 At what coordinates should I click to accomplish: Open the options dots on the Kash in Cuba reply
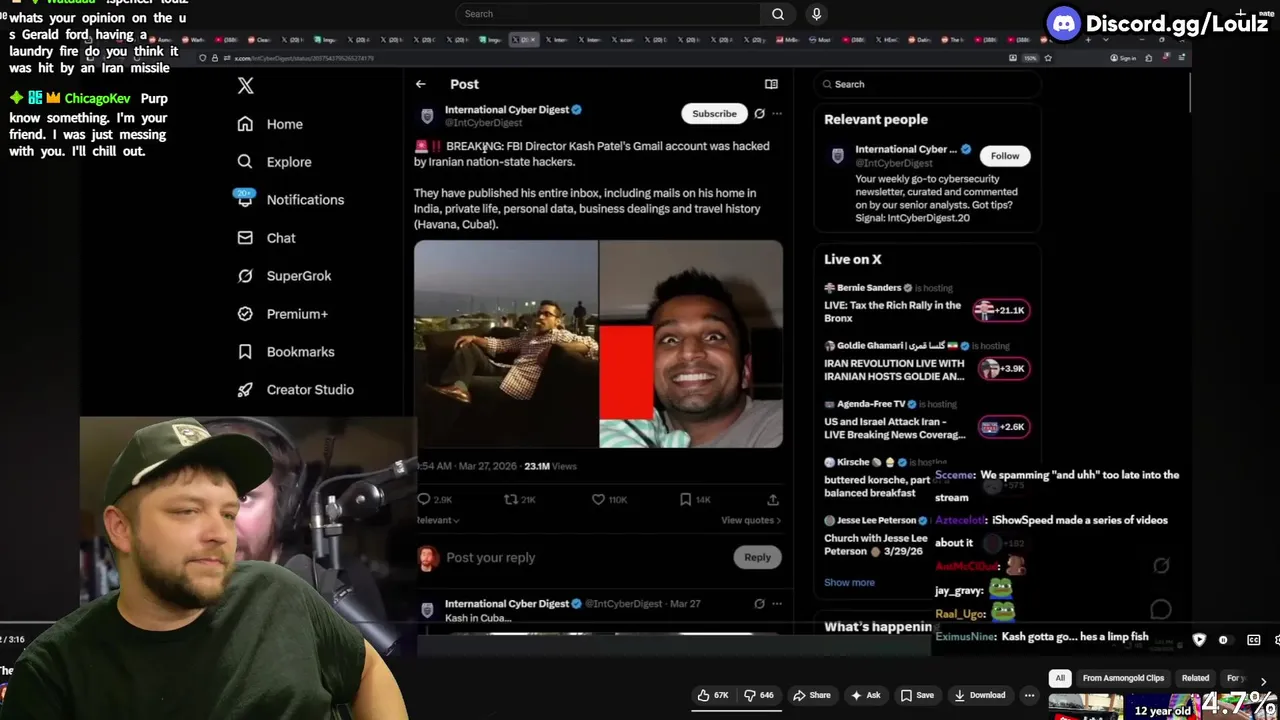click(777, 604)
